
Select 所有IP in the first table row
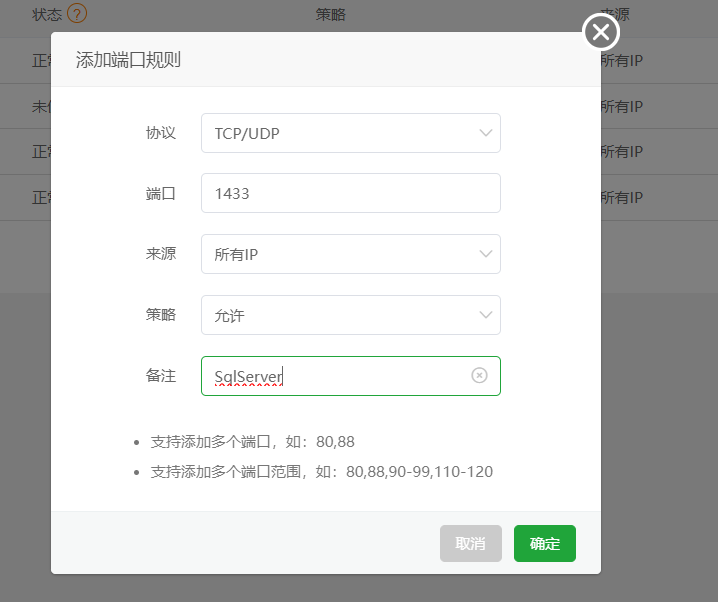click(x=622, y=61)
